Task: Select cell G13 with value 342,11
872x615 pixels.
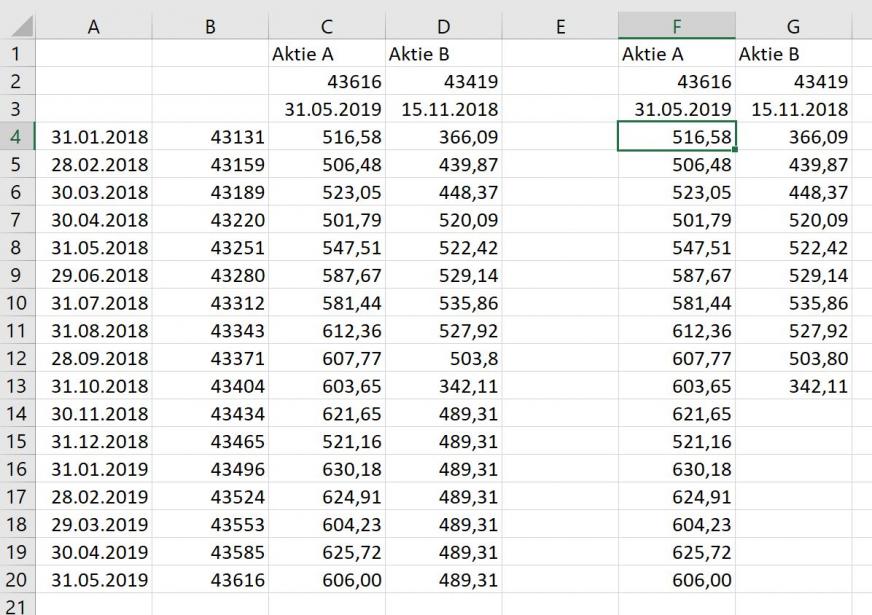Action: coord(794,386)
